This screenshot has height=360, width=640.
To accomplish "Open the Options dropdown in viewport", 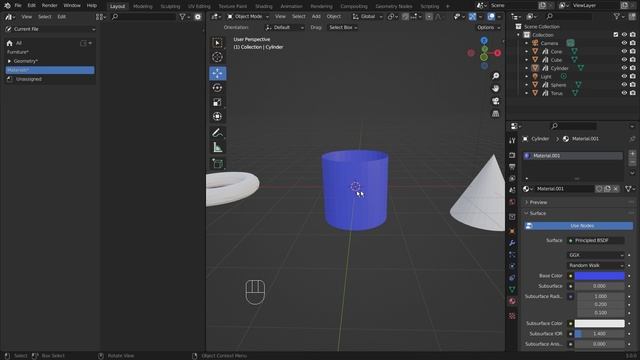I will tap(489, 27).
